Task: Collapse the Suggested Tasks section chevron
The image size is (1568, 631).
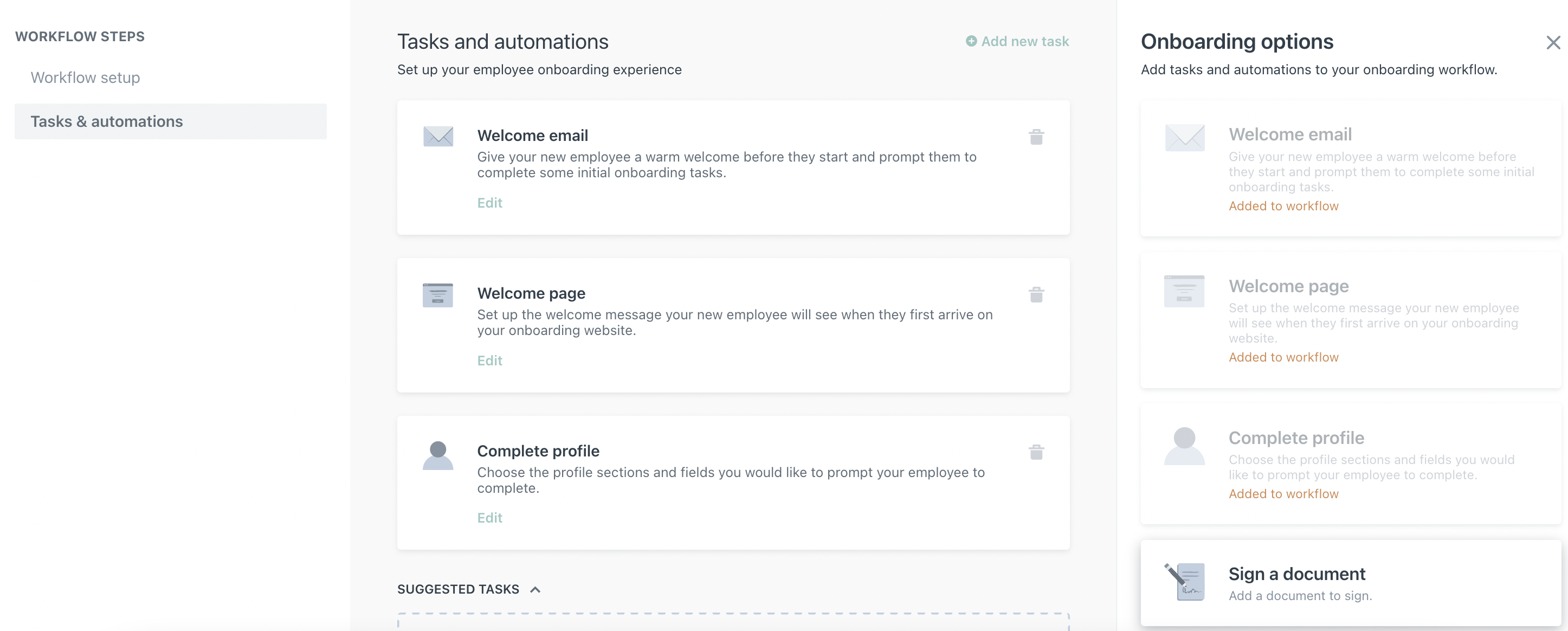Action: point(535,590)
